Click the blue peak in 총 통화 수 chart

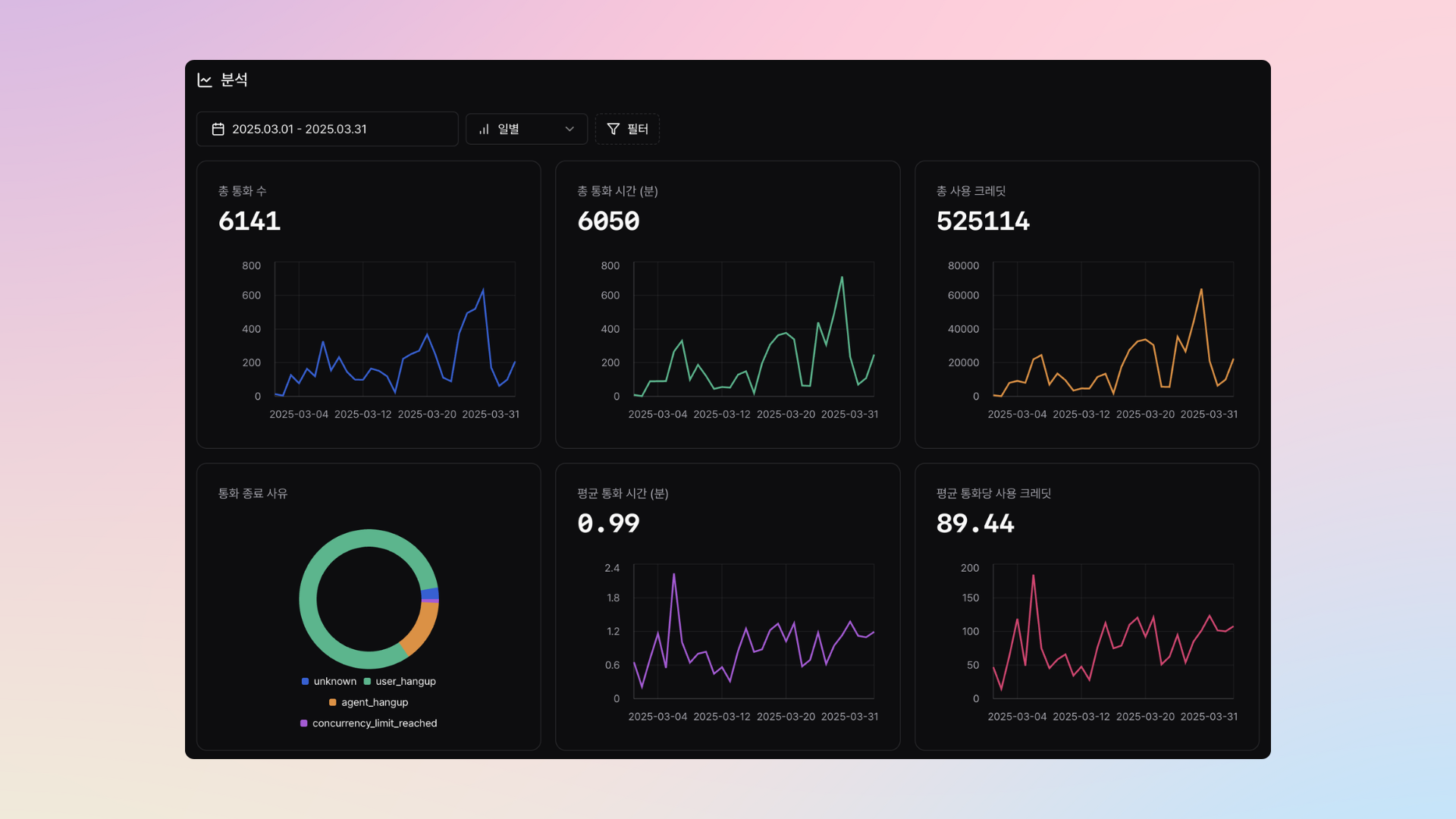pos(483,290)
